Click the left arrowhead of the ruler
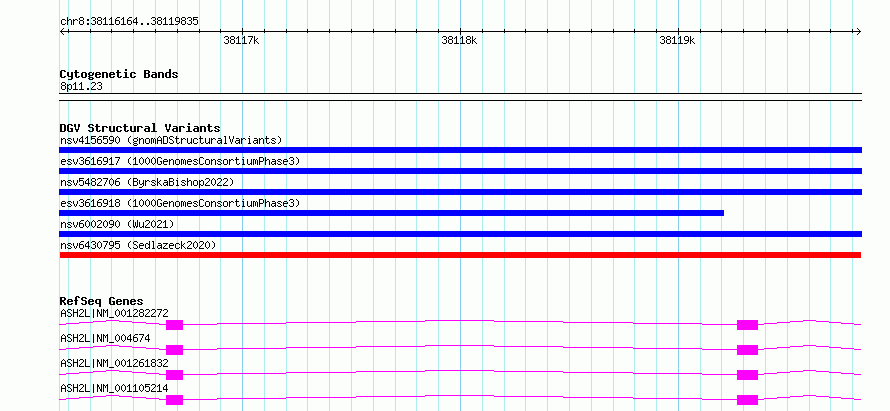This screenshot has height=411, width=890. click(62, 32)
